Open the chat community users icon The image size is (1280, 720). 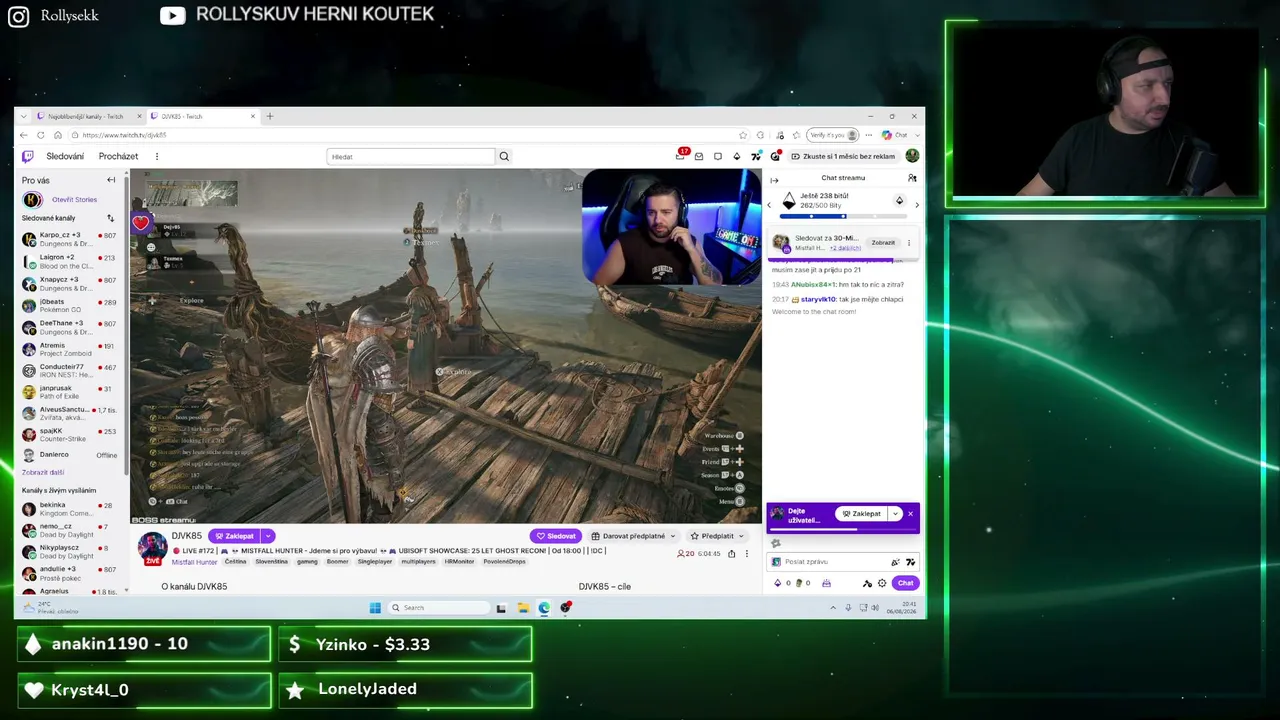pyautogui.click(x=912, y=178)
